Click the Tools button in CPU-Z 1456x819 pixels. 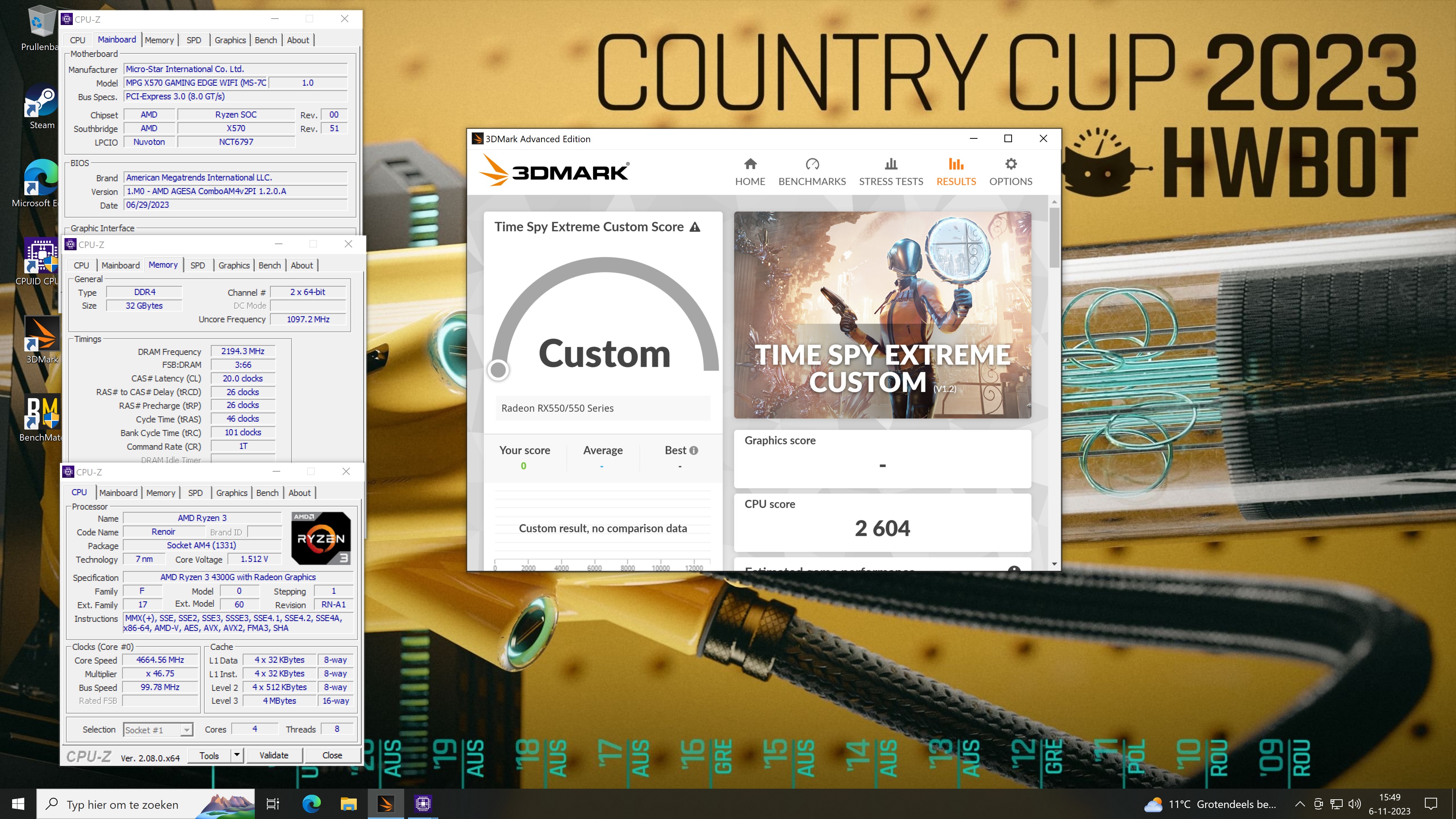[209, 755]
